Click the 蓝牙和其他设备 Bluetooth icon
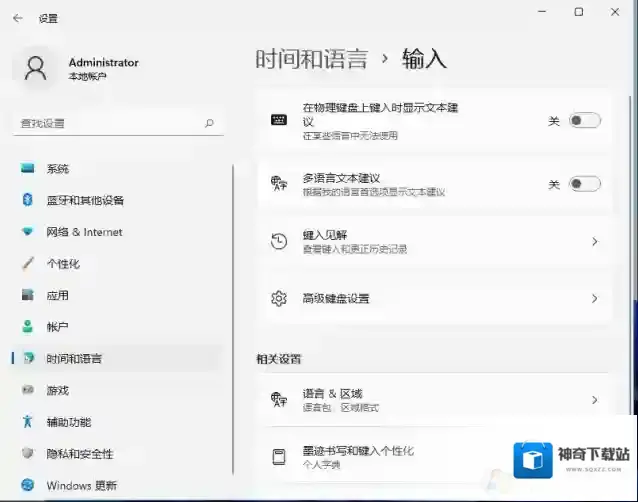The image size is (638, 502). pos(28,200)
